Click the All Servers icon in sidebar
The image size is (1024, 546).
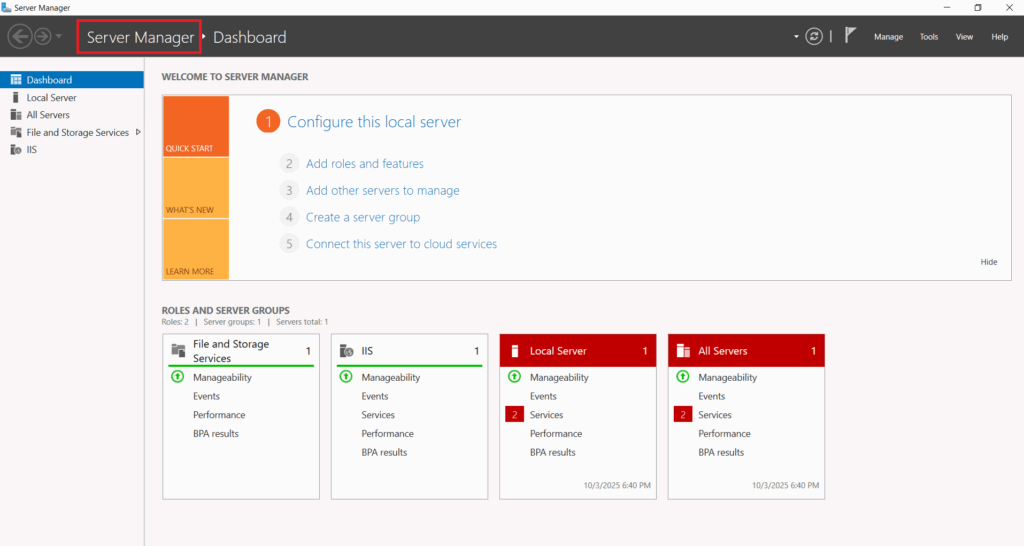point(16,115)
